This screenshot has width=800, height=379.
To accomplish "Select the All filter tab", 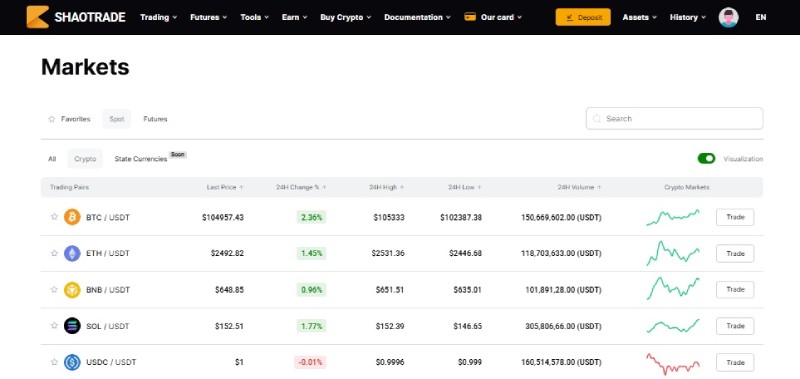I will click(x=52, y=159).
